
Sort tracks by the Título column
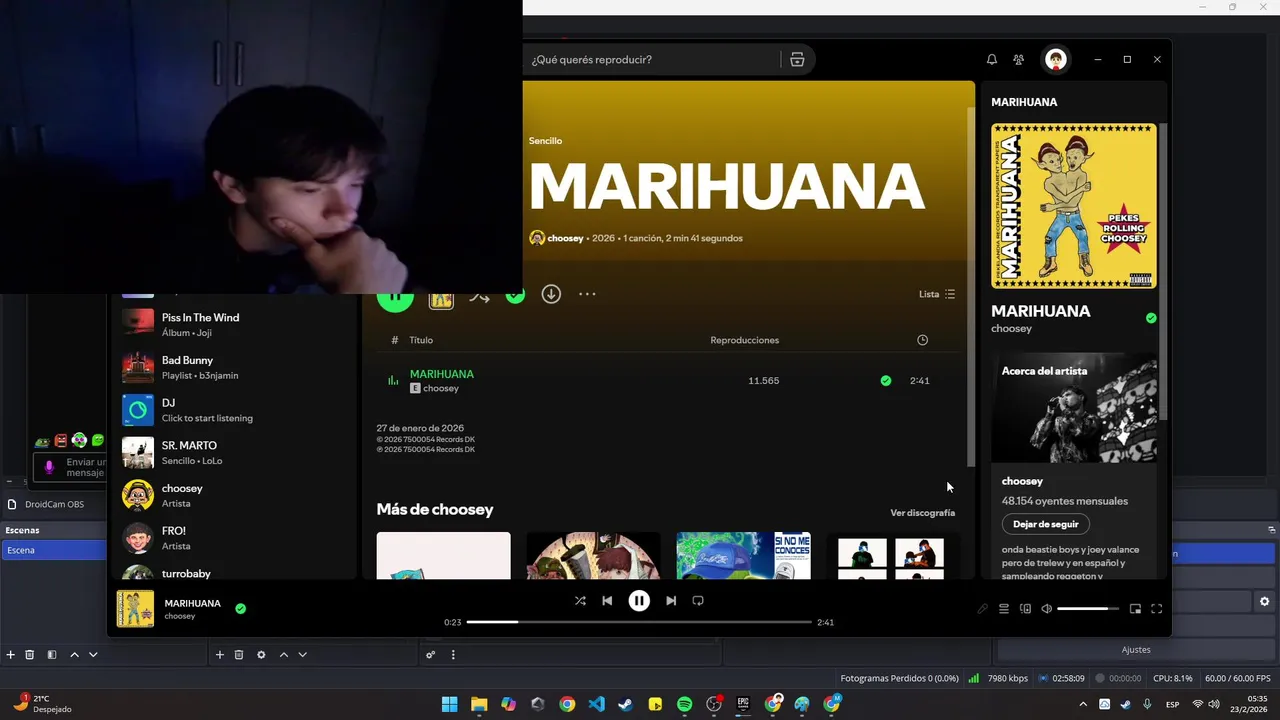(x=421, y=340)
